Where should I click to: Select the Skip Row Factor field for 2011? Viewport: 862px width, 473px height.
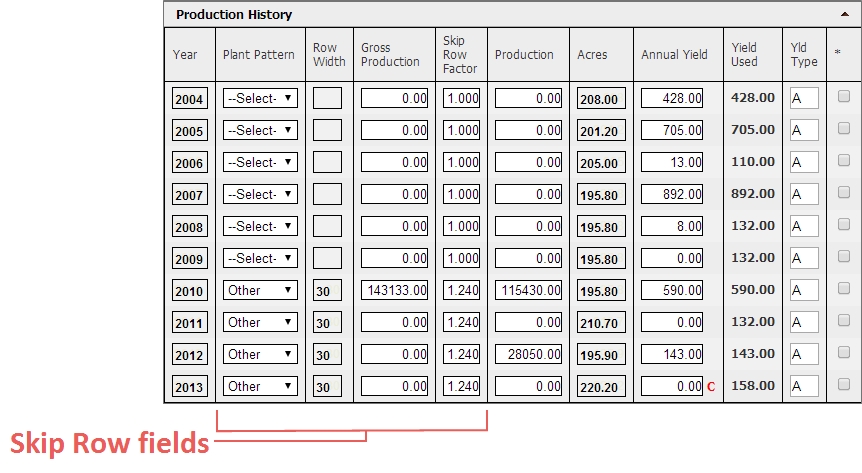(x=461, y=322)
